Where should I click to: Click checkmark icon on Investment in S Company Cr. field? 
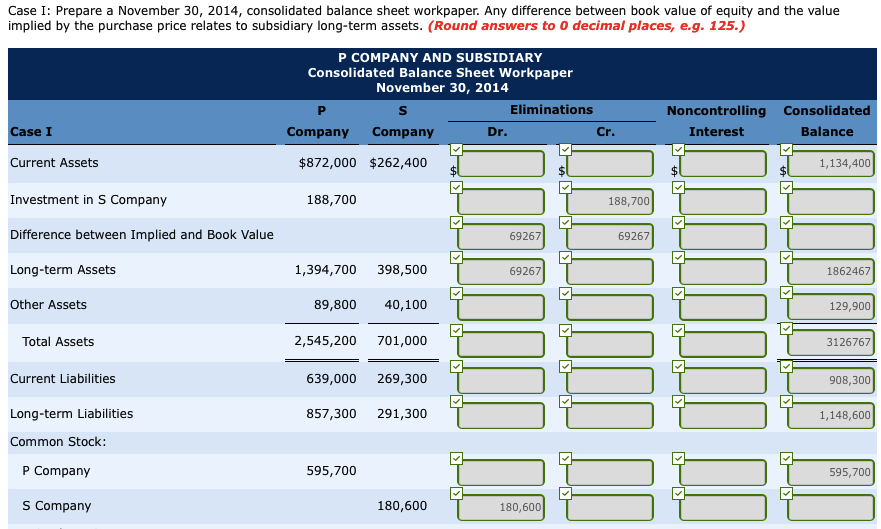(566, 186)
